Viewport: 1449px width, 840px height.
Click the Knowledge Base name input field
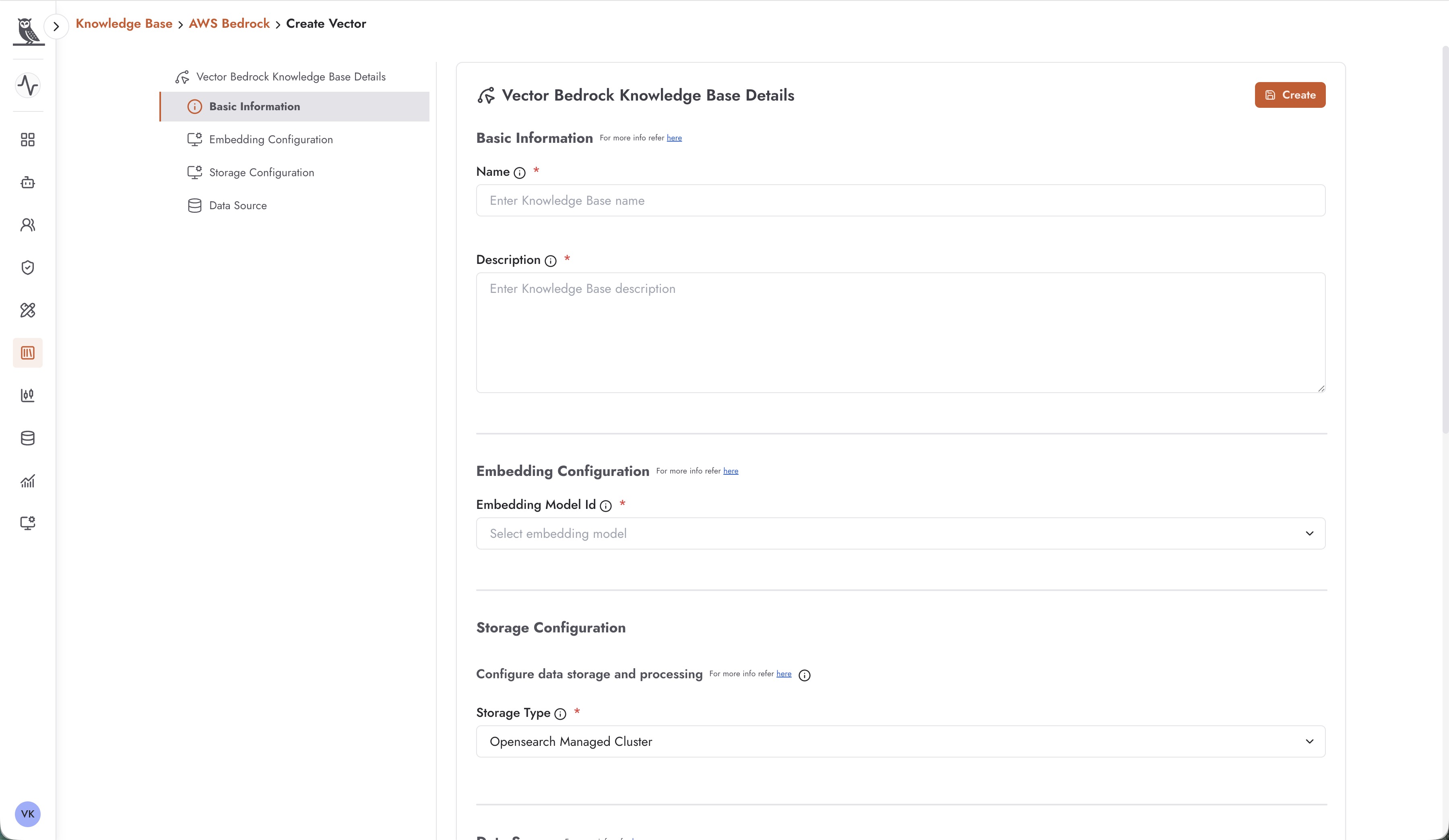click(x=900, y=200)
